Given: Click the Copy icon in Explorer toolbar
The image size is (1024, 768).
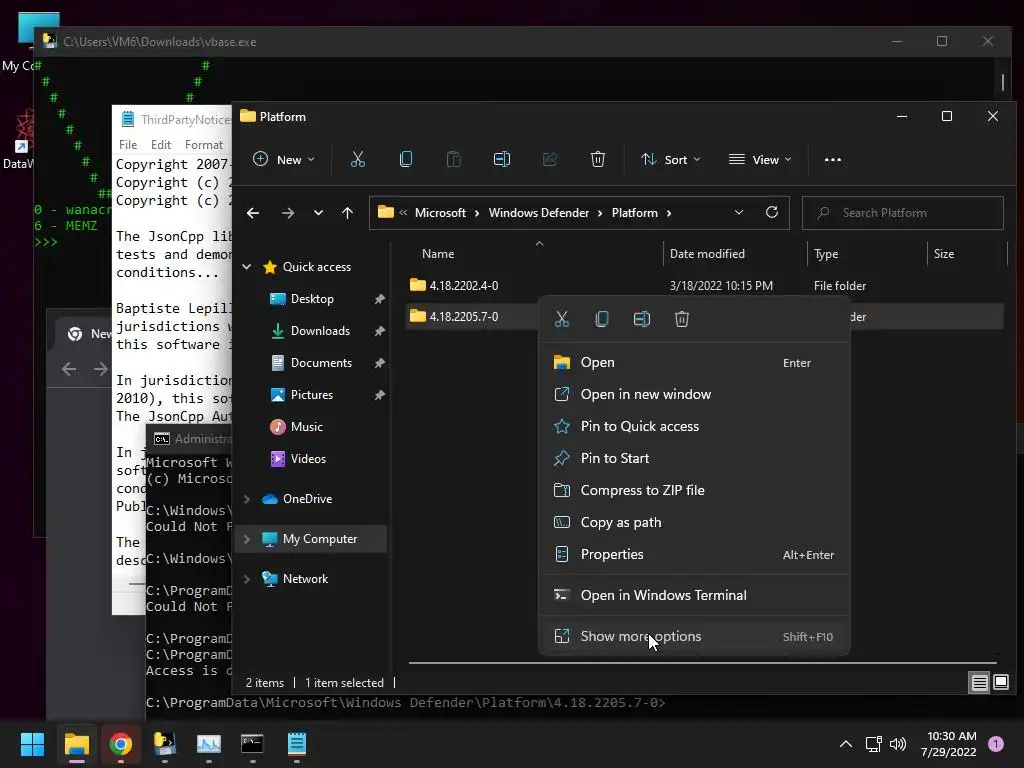Looking at the screenshot, I should 406,159.
